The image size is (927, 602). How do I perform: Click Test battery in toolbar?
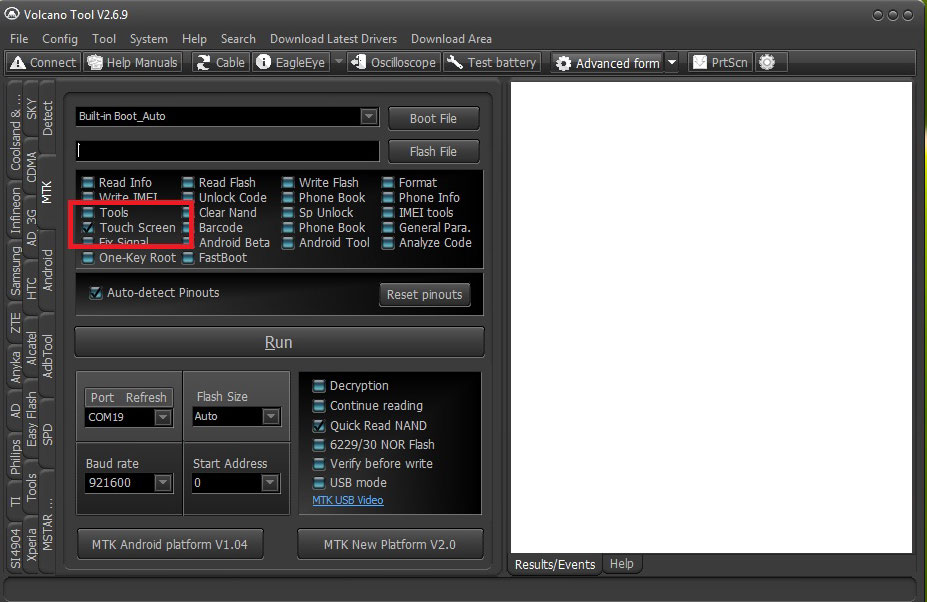tap(491, 63)
